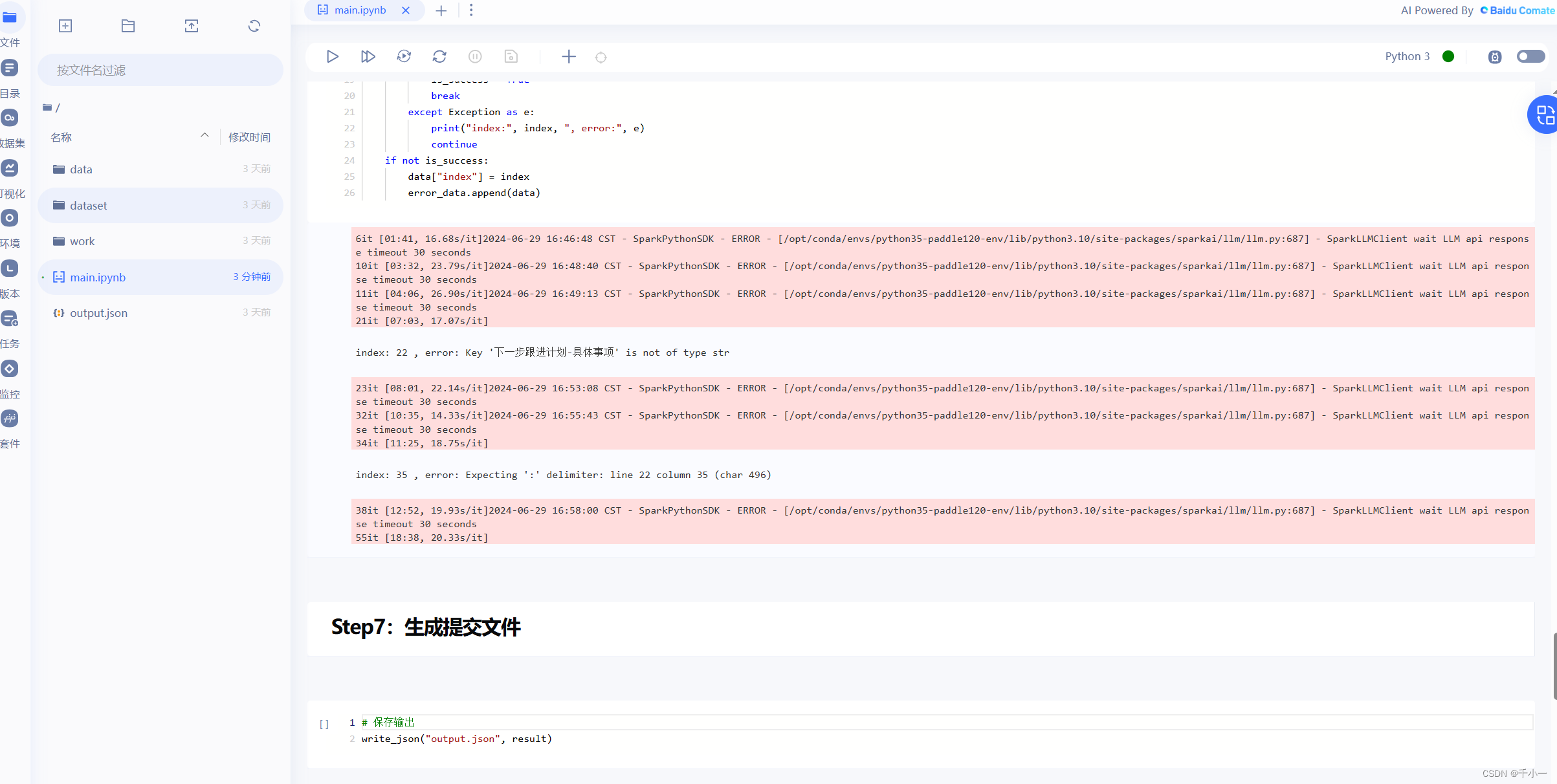Image resolution: width=1557 pixels, height=784 pixels.
Task: Click the write_json code cell line
Action: 456,739
